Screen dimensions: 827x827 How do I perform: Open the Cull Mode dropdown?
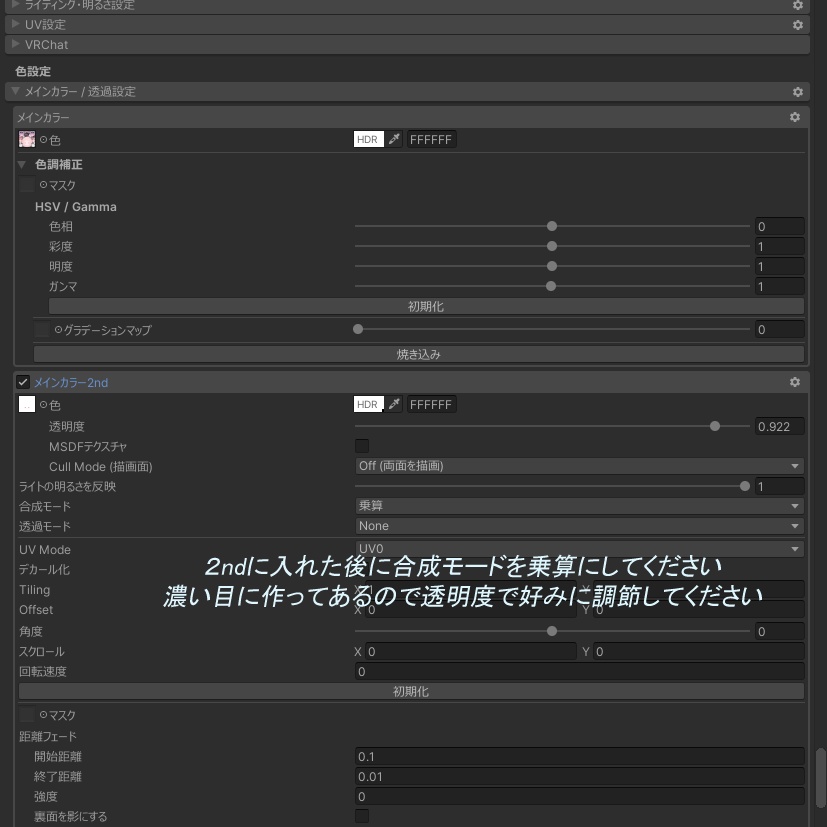(578, 465)
